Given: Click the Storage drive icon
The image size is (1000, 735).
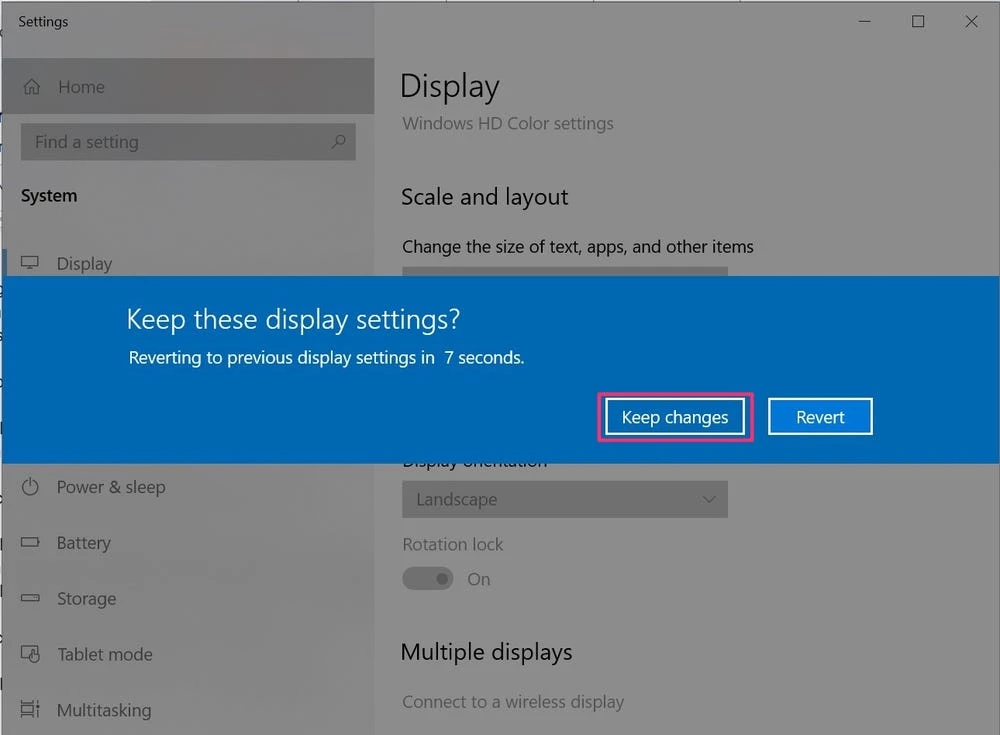Looking at the screenshot, I should [31, 599].
